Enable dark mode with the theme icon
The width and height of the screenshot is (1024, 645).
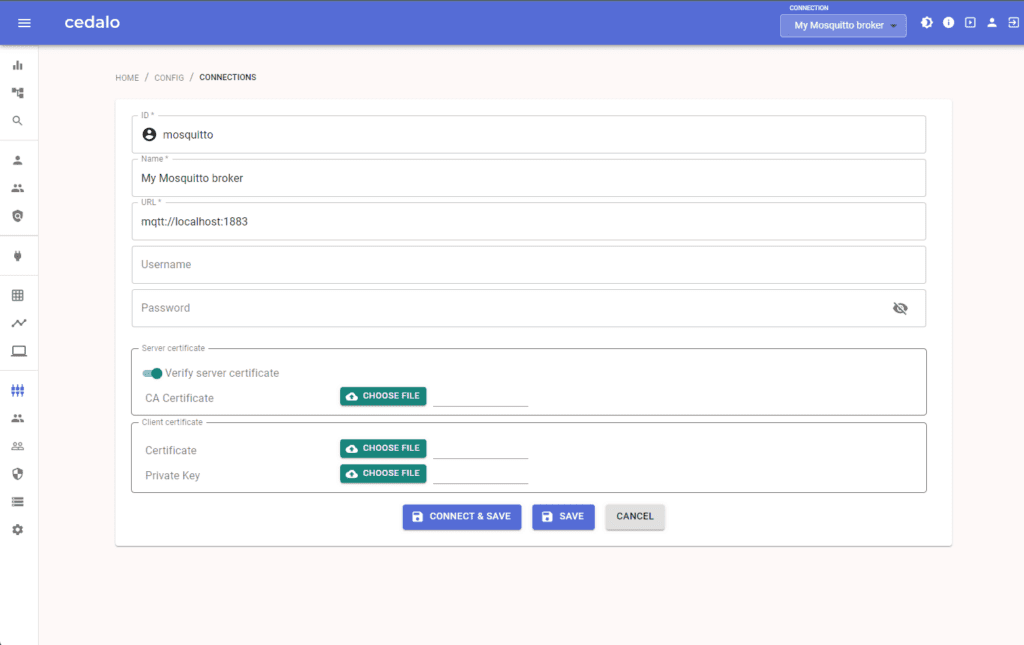click(926, 22)
